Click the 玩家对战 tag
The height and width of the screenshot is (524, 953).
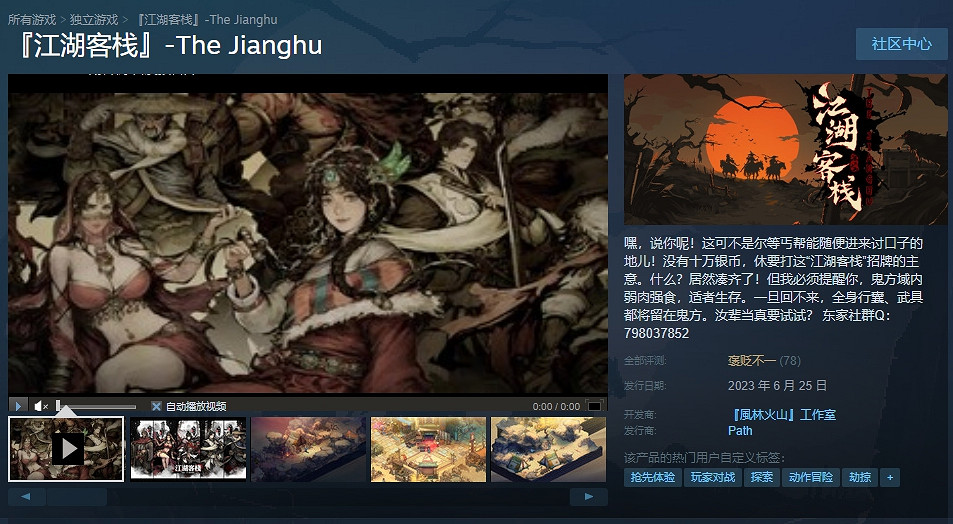pyautogui.click(x=713, y=477)
